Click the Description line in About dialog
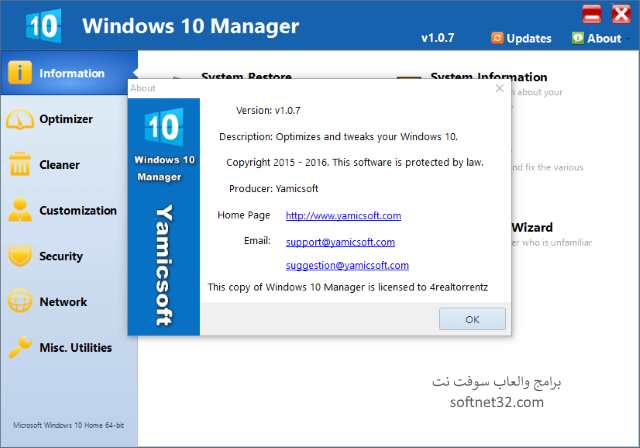 pos(338,137)
